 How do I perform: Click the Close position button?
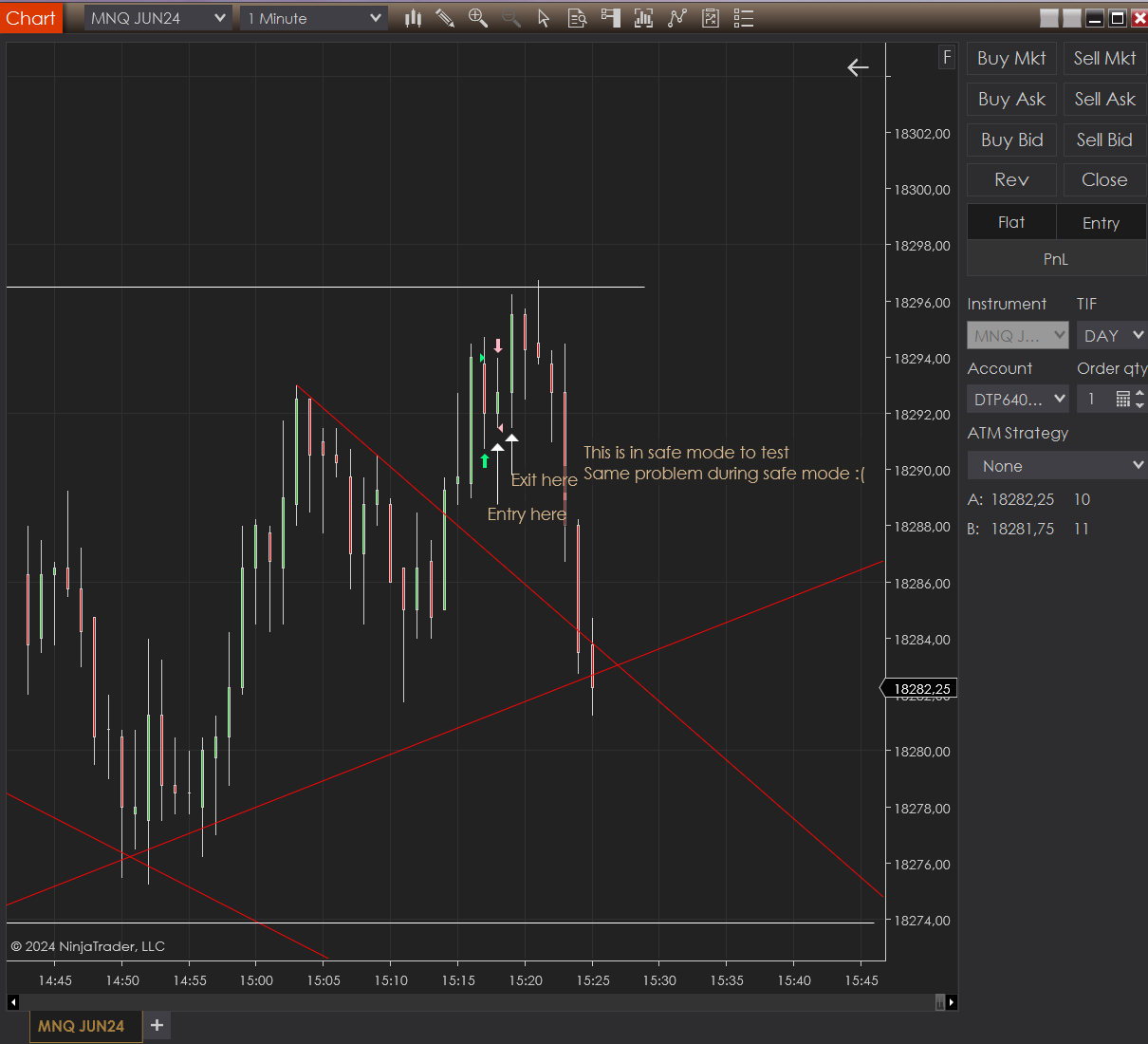1104,179
